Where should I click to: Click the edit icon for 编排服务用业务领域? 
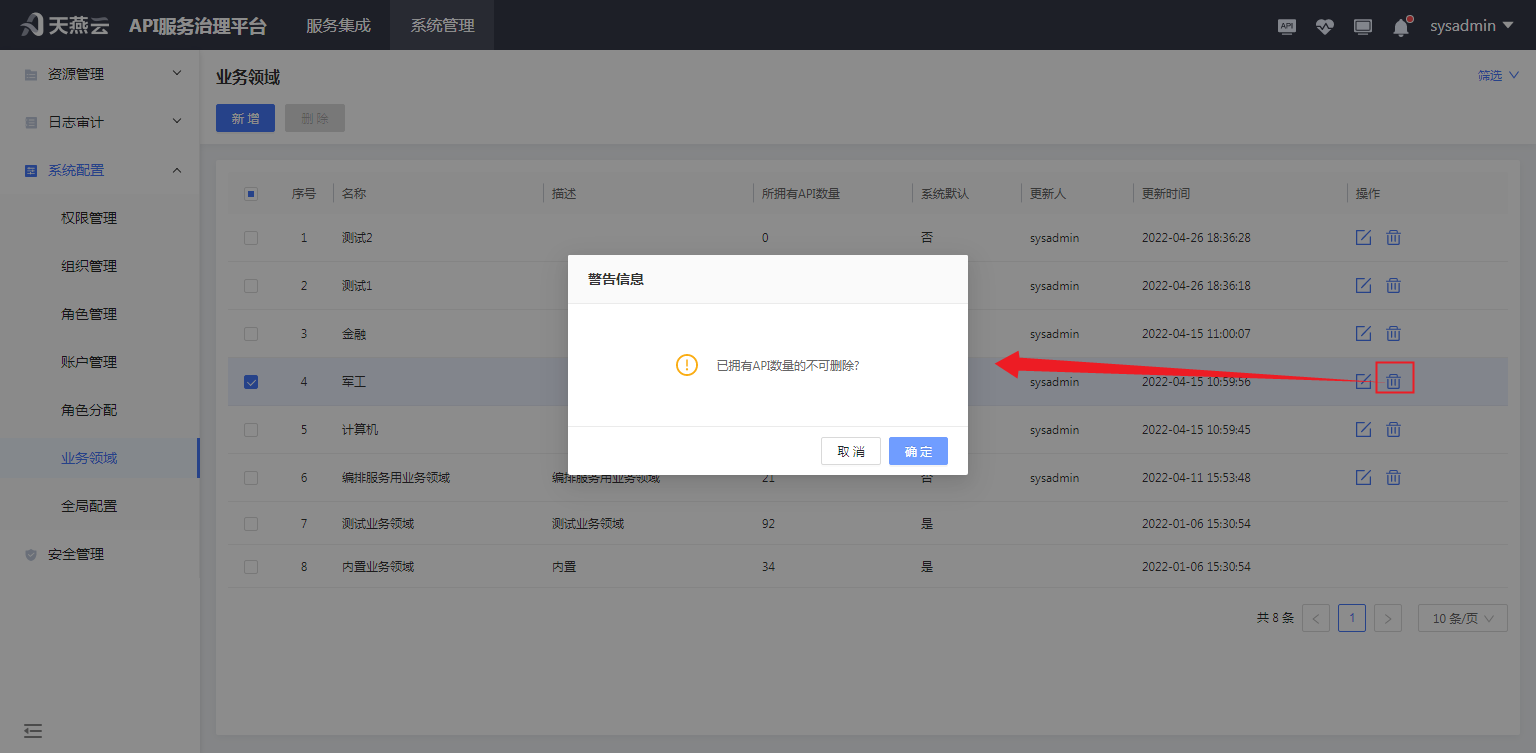[1363, 477]
